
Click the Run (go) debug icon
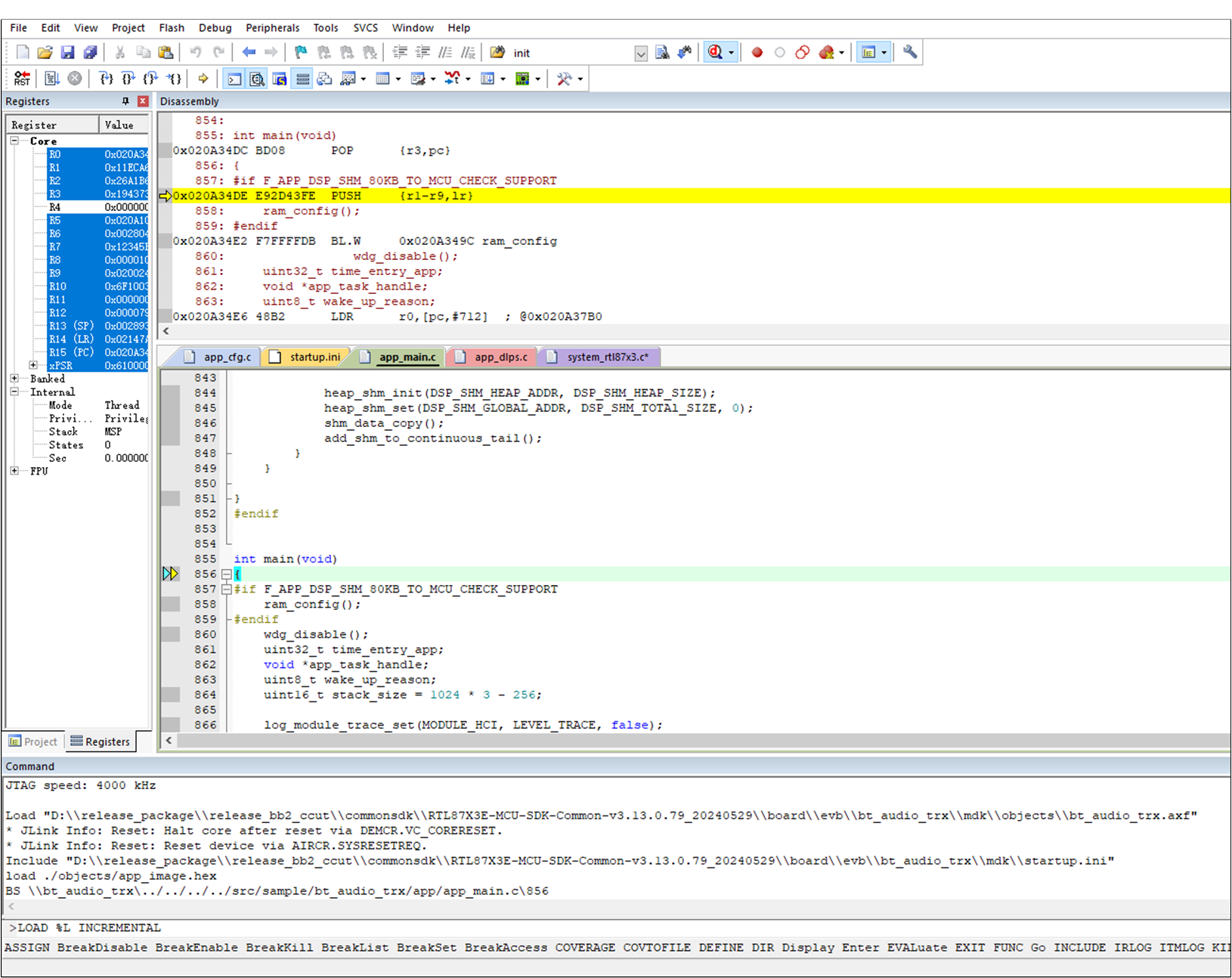(52, 79)
